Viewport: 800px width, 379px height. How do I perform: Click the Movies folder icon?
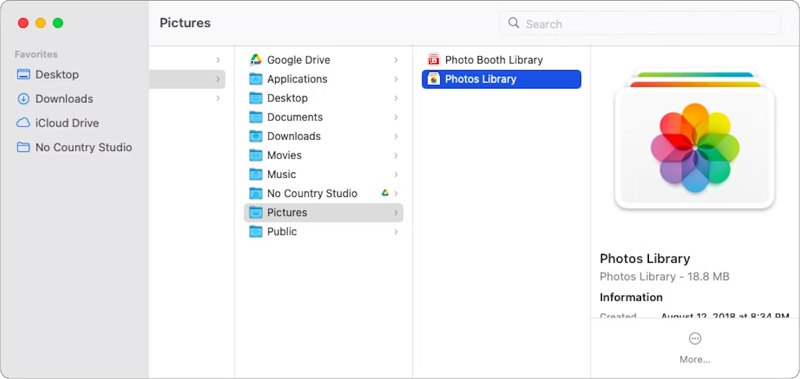pos(256,155)
